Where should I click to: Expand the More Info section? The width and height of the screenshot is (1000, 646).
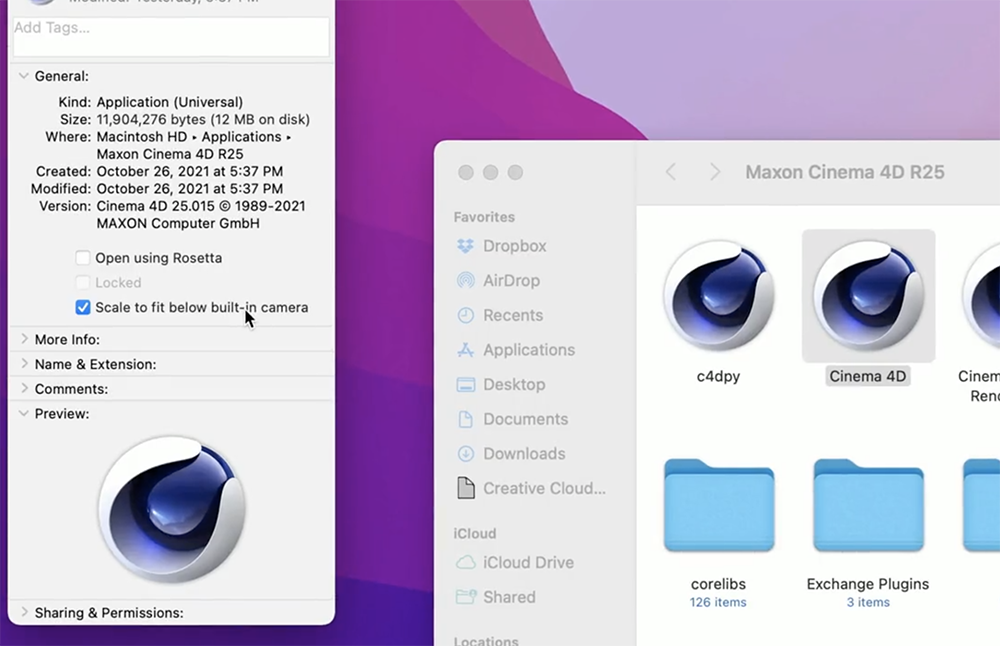24,339
